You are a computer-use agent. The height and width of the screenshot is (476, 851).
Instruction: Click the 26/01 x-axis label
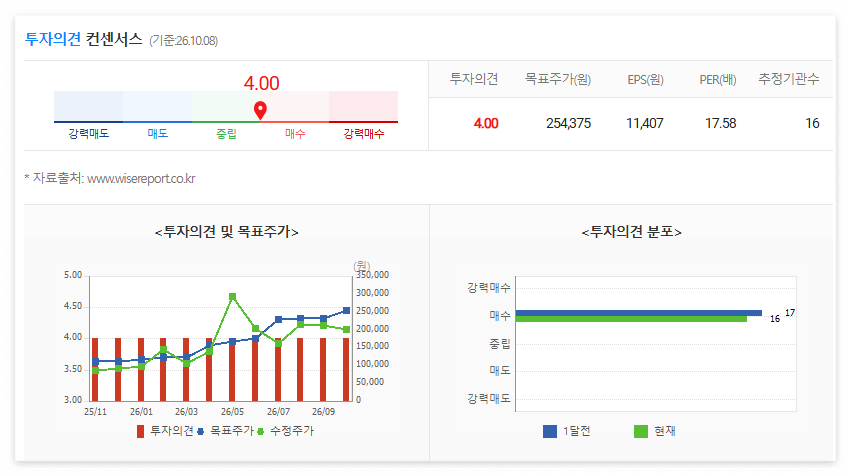click(x=141, y=412)
